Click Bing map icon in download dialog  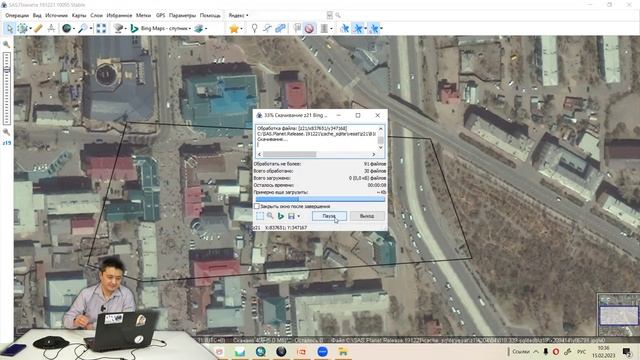tap(281, 216)
